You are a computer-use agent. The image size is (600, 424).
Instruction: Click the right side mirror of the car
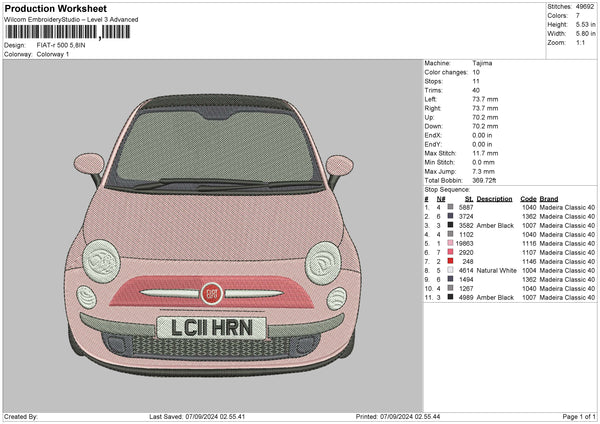(340, 163)
